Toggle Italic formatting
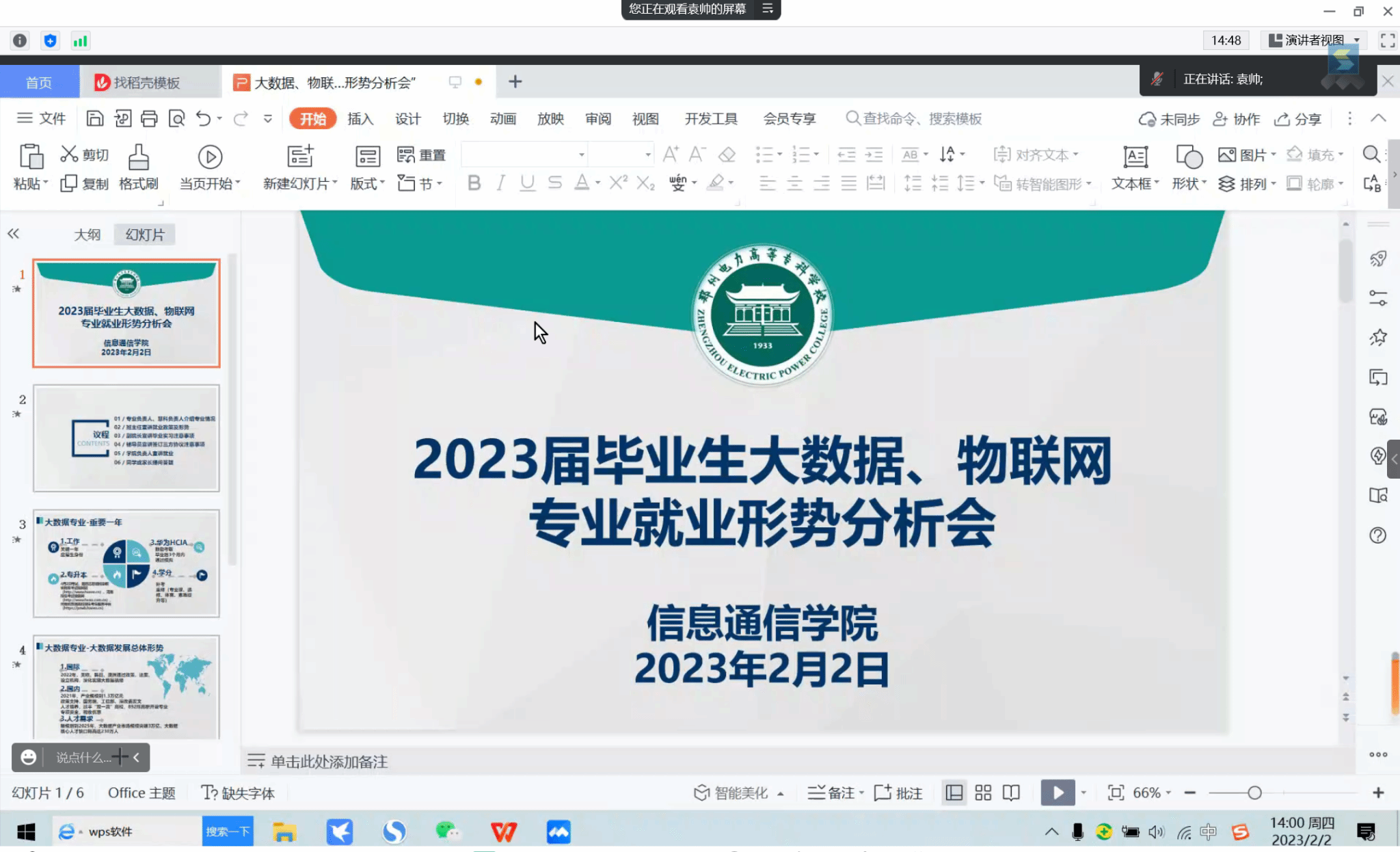This screenshot has height=852, width=1400. (501, 183)
